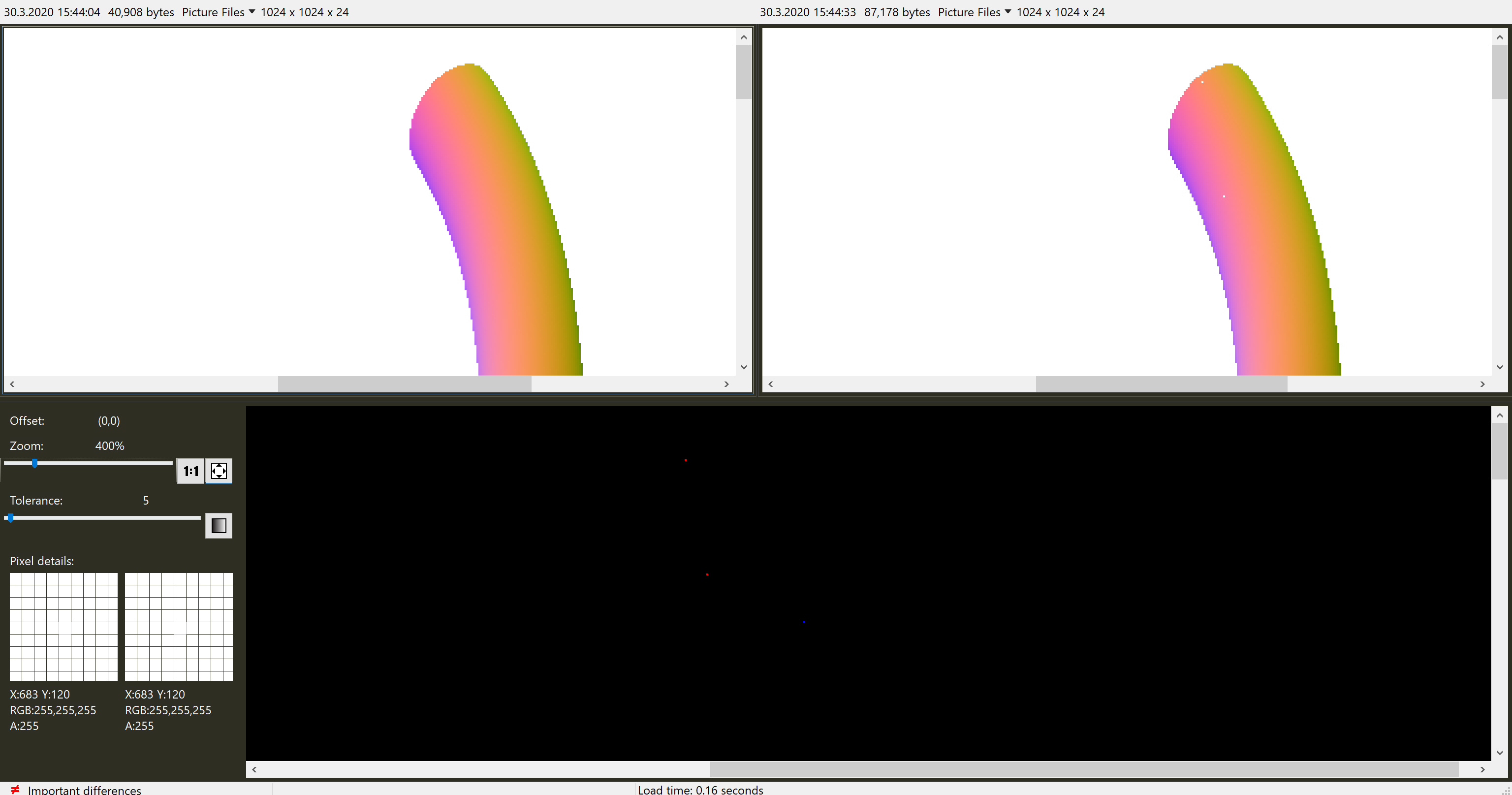Click the Zoom slider handle
1512x795 pixels.
(34, 463)
